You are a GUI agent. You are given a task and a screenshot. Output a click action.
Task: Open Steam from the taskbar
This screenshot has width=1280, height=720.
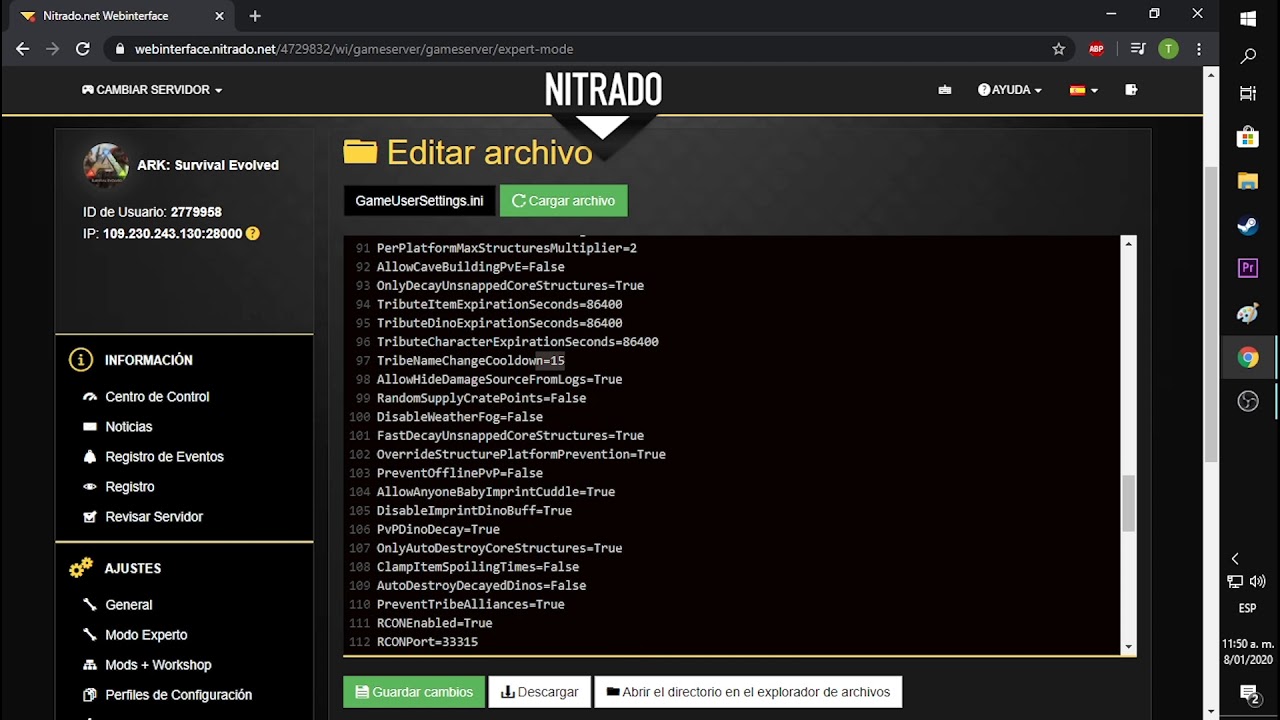pos(1248,226)
